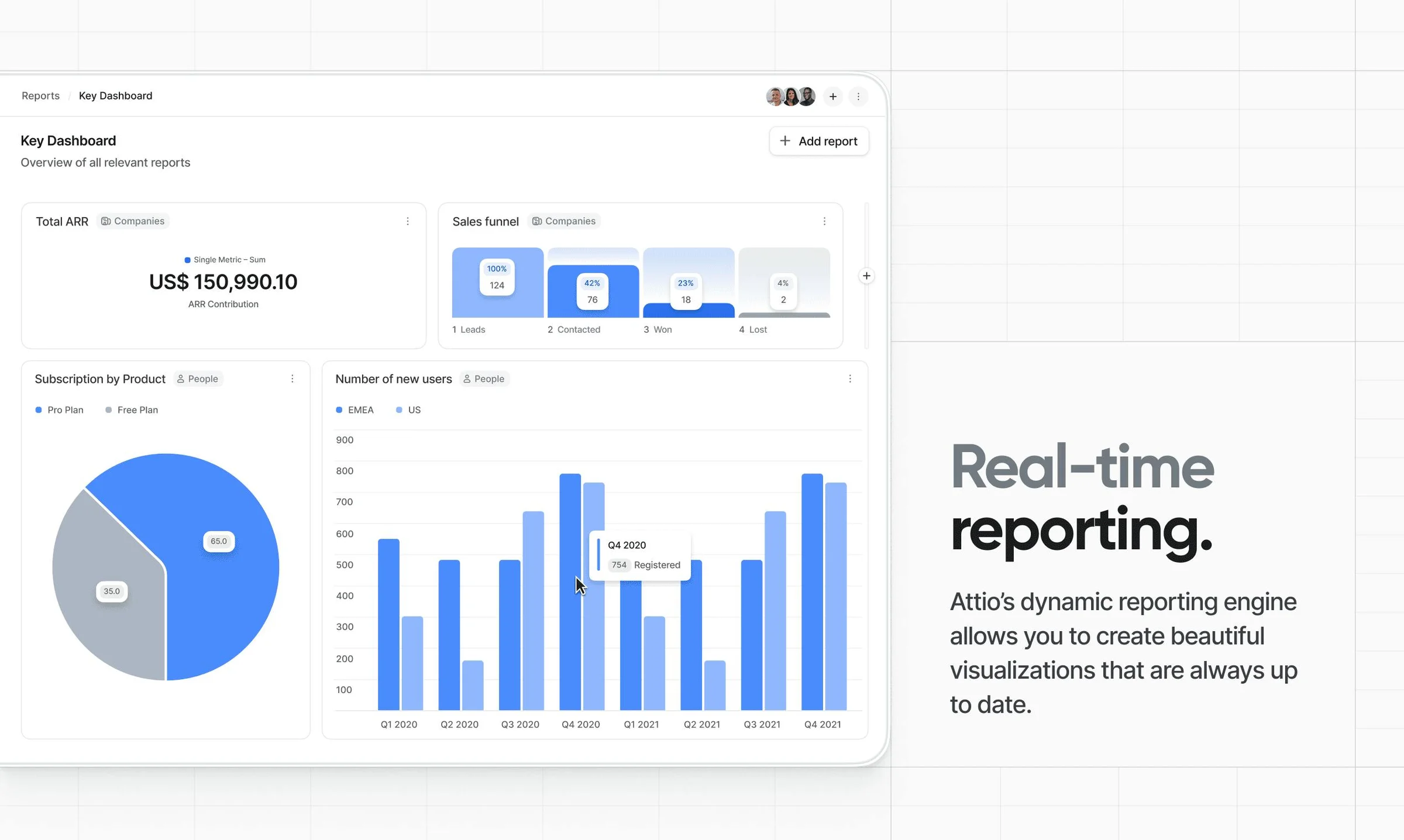Click the plus icon next to avatars

(x=832, y=97)
